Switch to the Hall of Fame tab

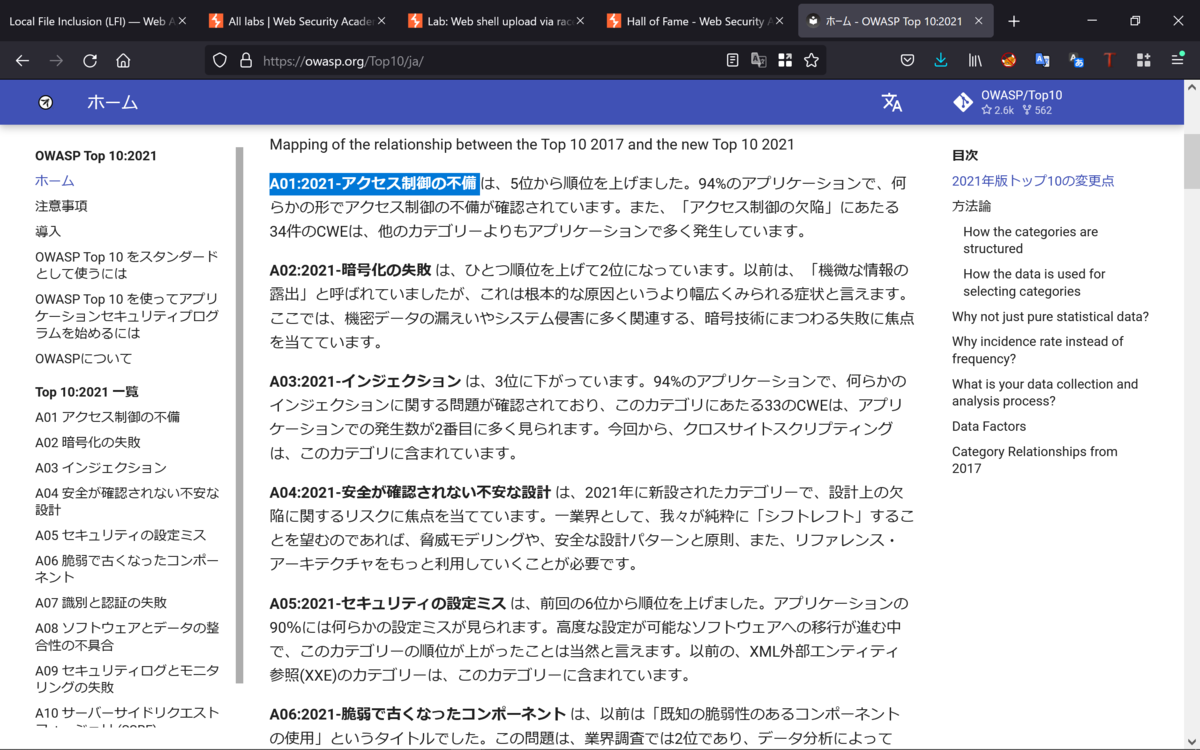[x=688, y=20]
